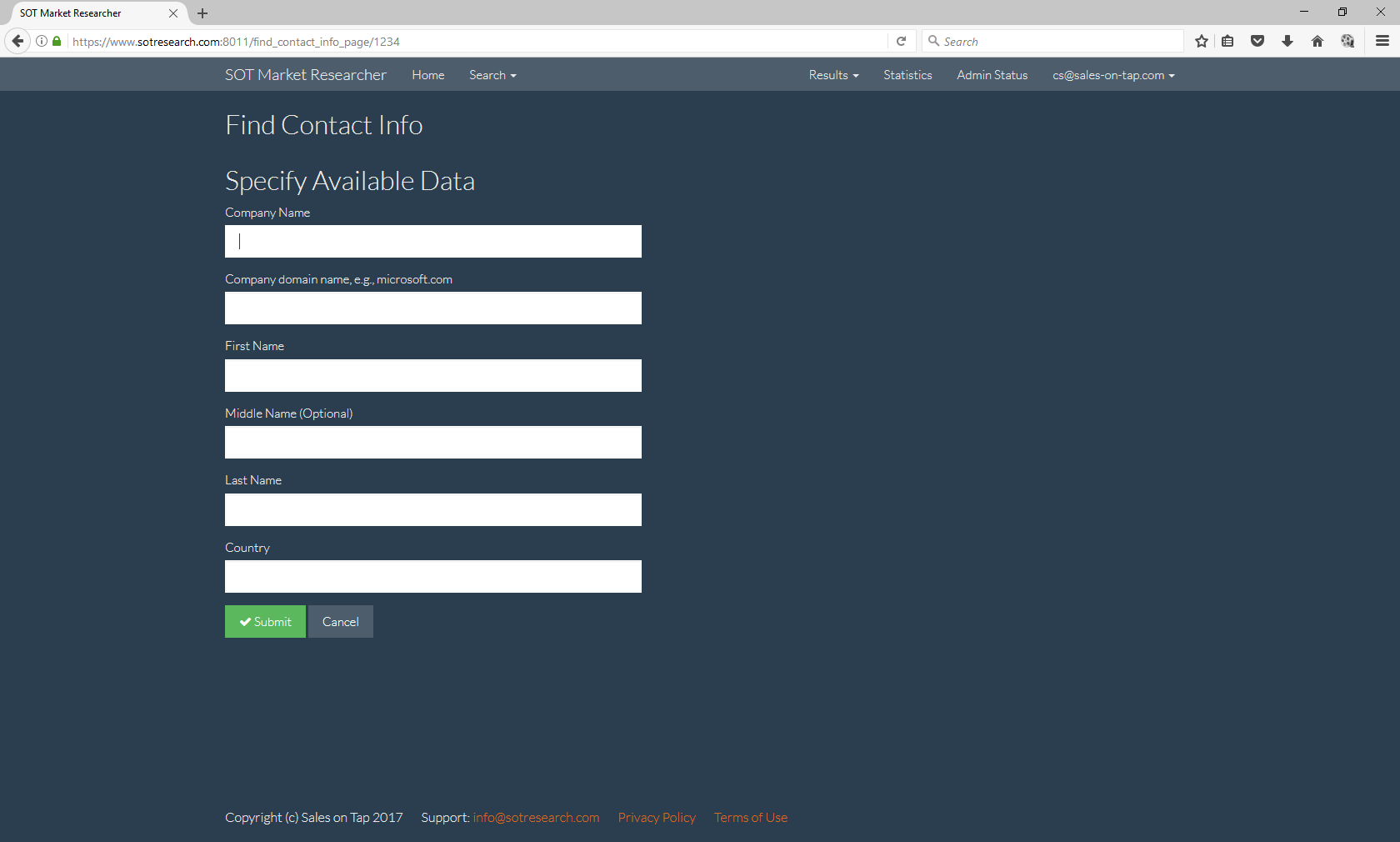This screenshot has height=842, width=1400.
Task: Click the browser back arrow button
Action: pos(17,41)
